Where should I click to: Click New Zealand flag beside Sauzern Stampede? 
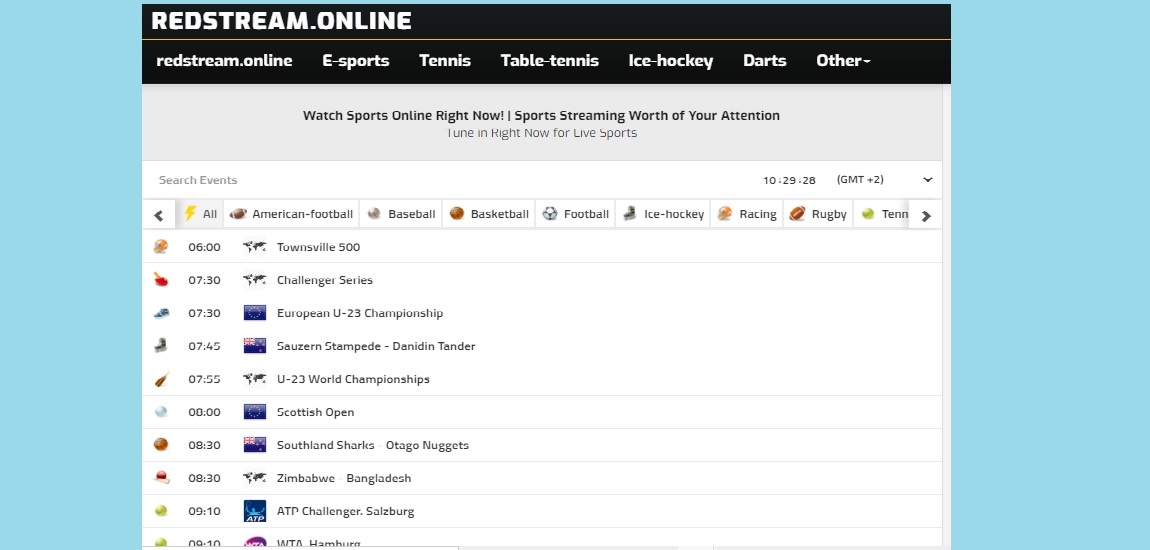[x=254, y=346]
